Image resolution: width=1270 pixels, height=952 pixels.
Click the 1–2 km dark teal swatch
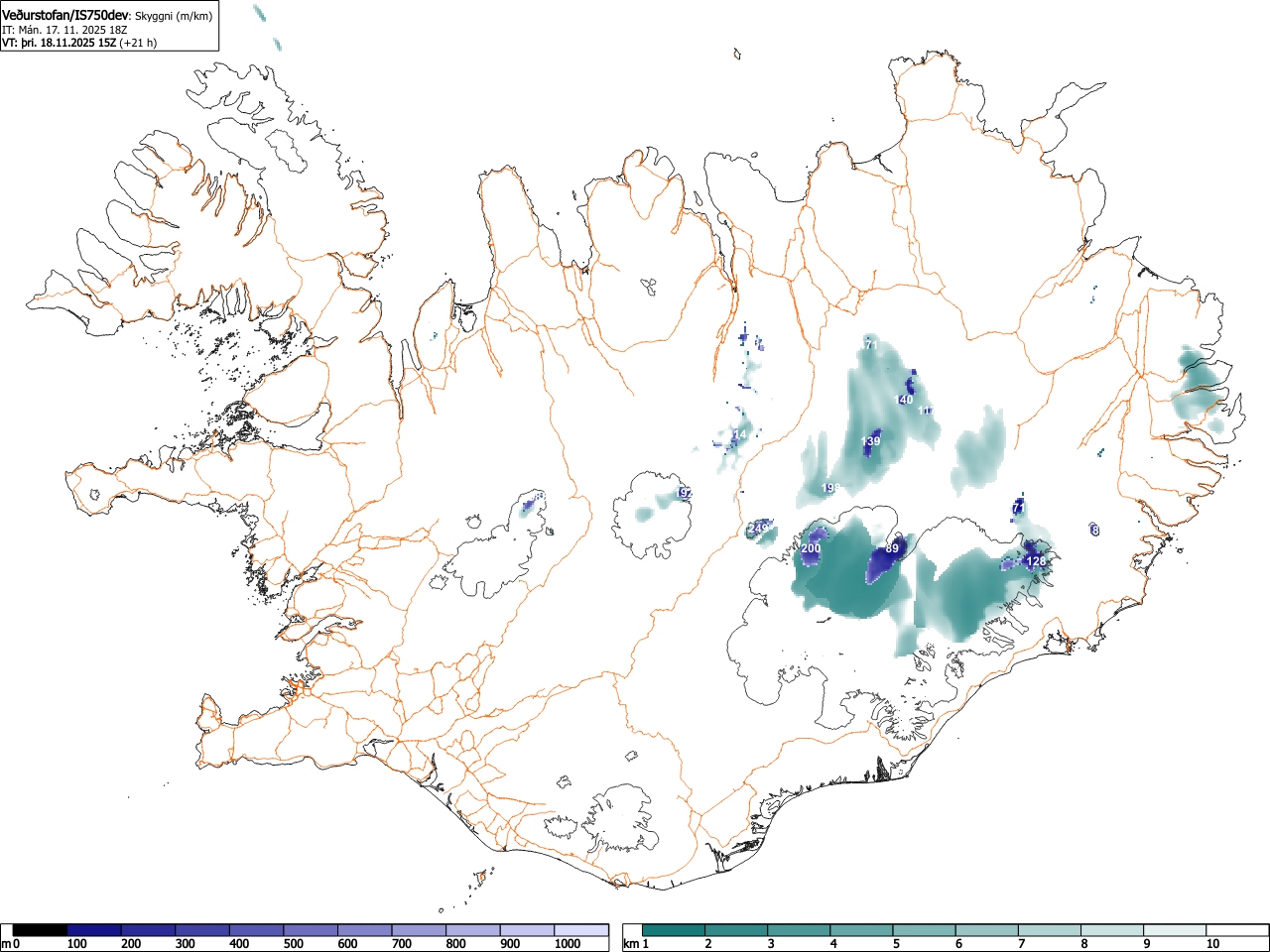tap(675, 930)
